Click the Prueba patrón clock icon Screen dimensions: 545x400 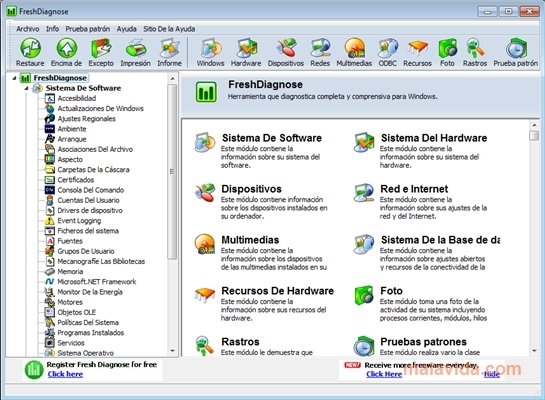pos(516,48)
